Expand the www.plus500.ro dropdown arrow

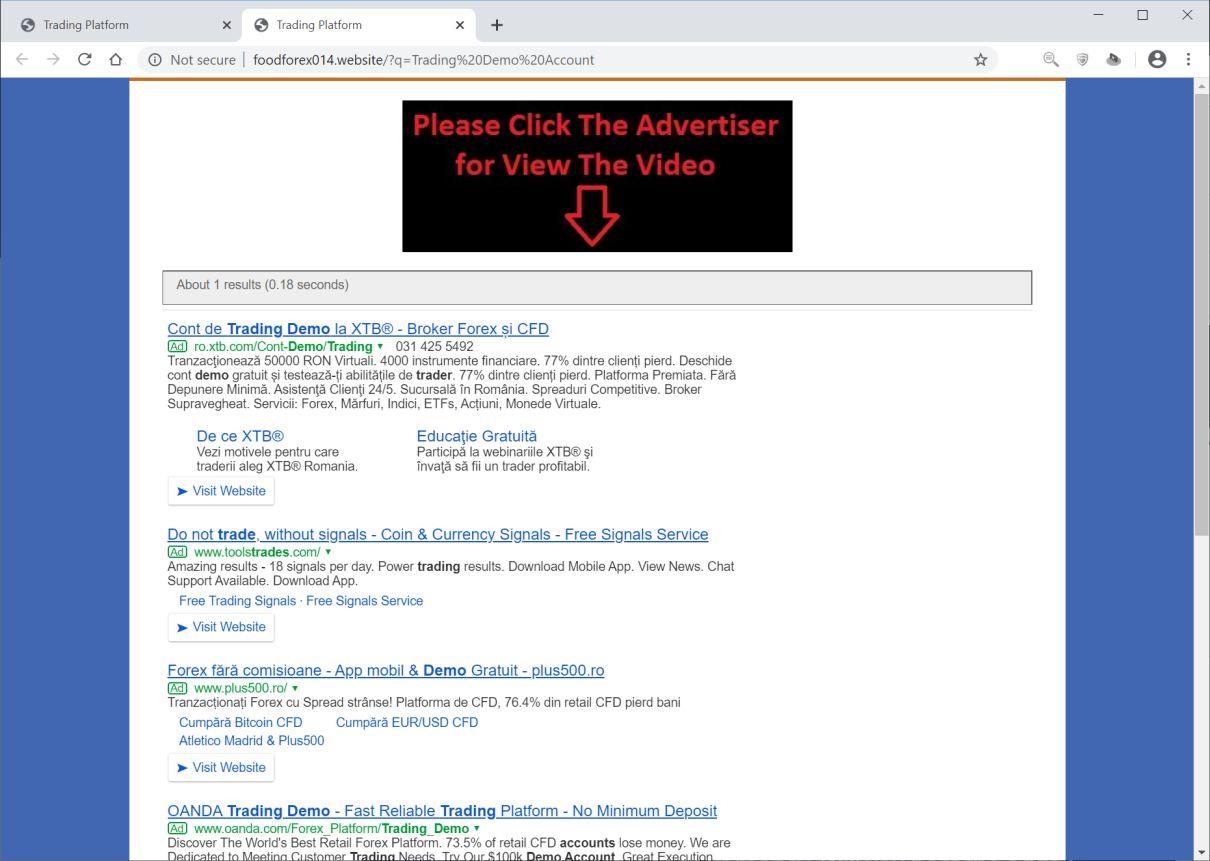pyautogui.click(x=295, y=688)
